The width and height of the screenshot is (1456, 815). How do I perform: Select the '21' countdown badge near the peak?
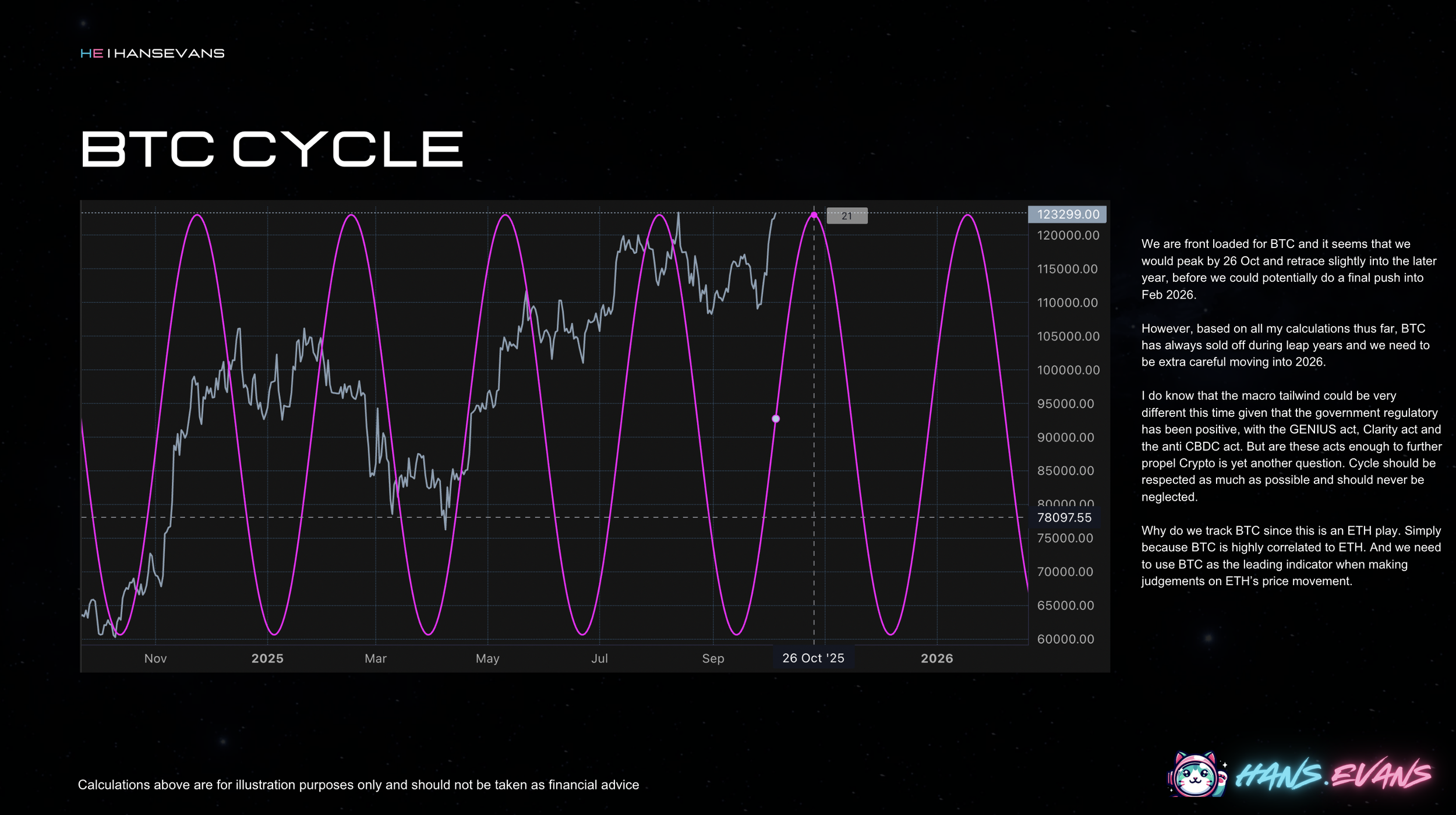click(x=849, y=216)
